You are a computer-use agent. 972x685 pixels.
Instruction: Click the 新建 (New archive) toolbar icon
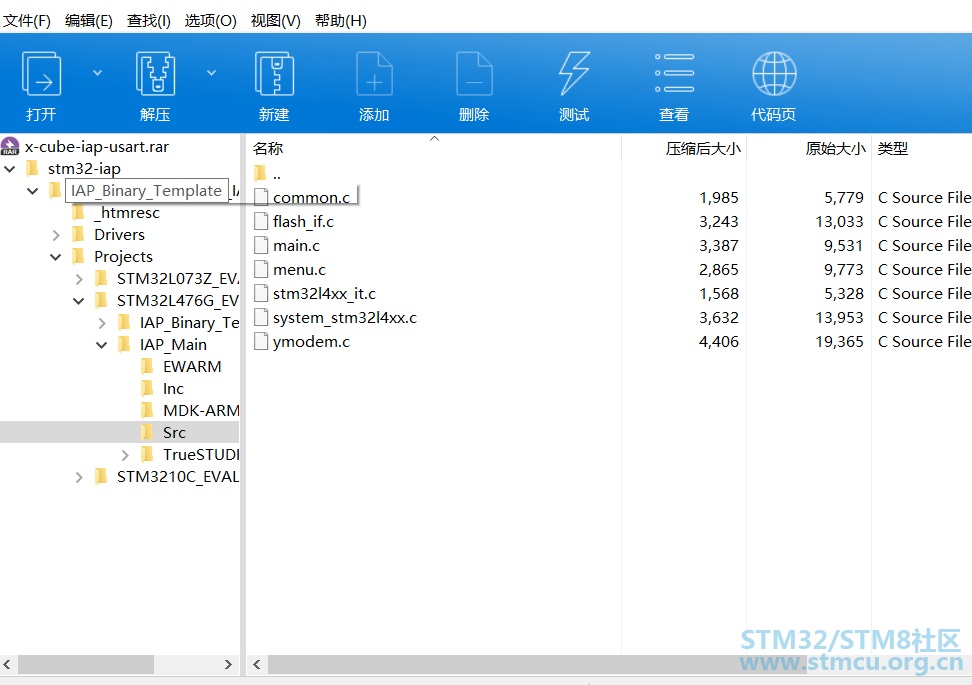tap(274, 74)
